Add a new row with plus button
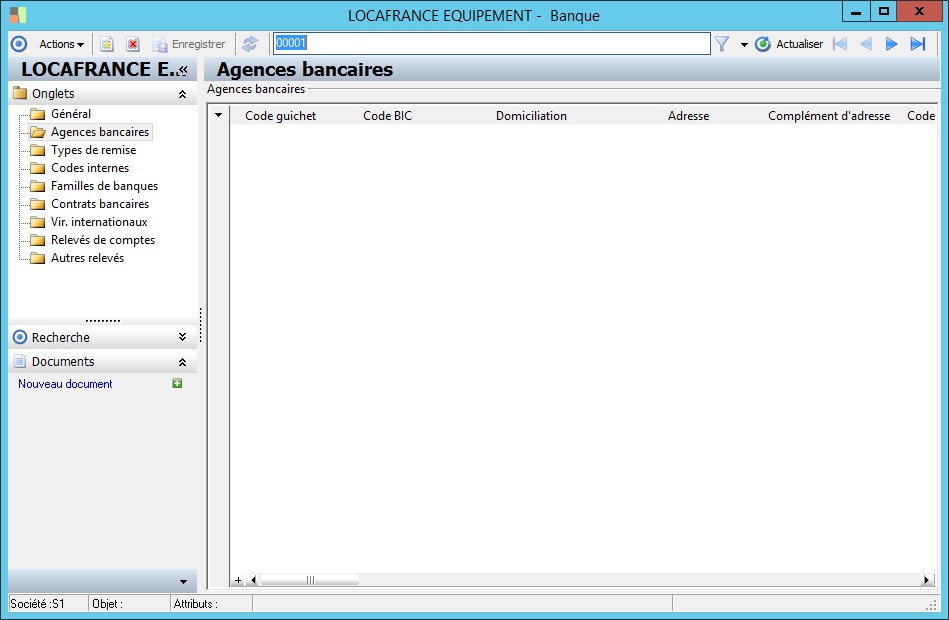The height and width of the screenshot is (620, 949). point(238,580)
